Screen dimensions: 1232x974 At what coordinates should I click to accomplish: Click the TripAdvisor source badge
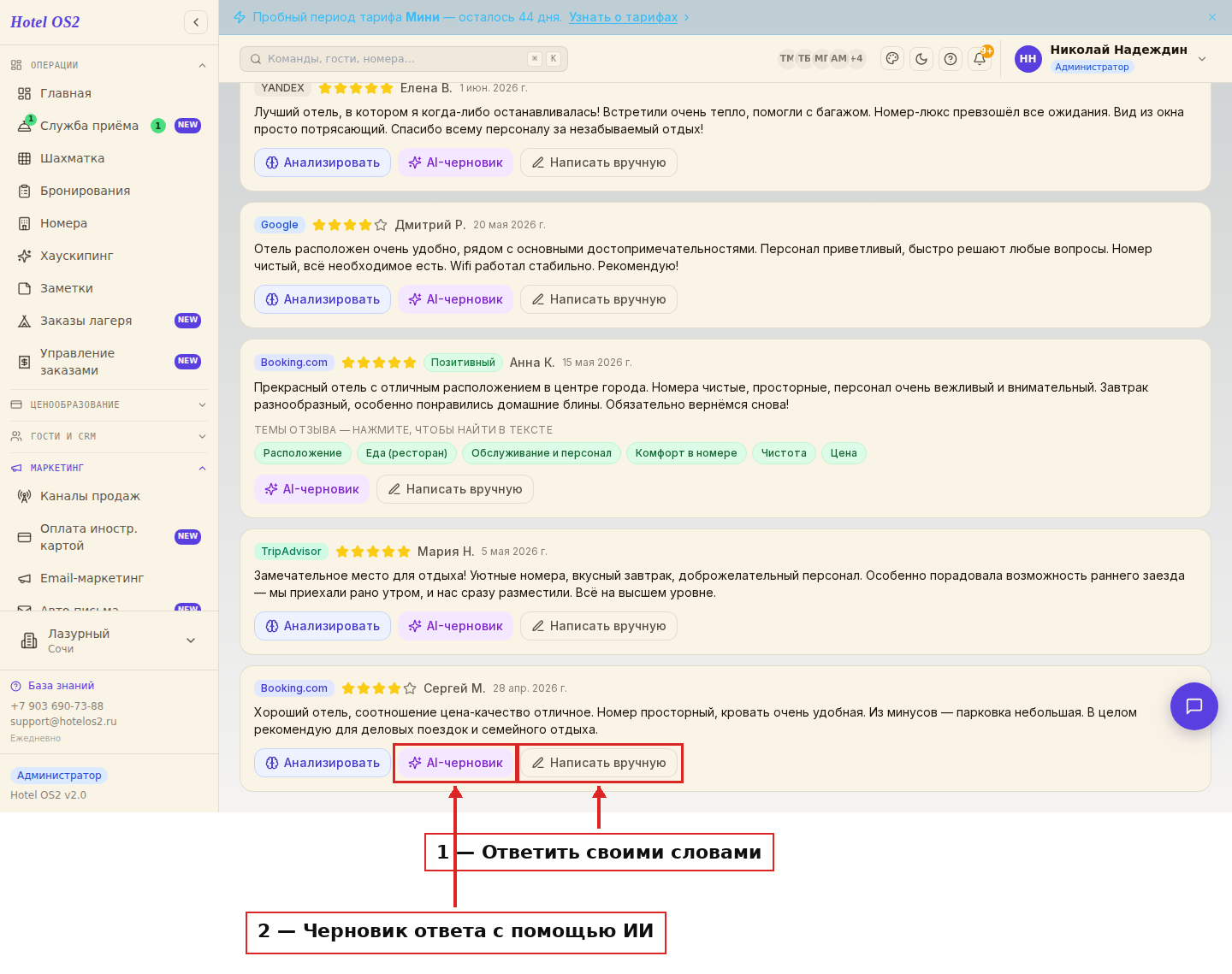tap(291, 552)
